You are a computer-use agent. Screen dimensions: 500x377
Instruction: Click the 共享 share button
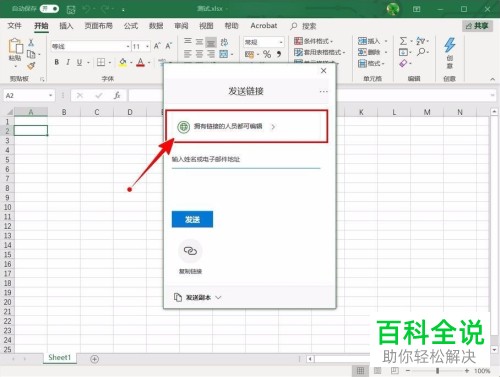pyautogui.click(x=477, y=26)
